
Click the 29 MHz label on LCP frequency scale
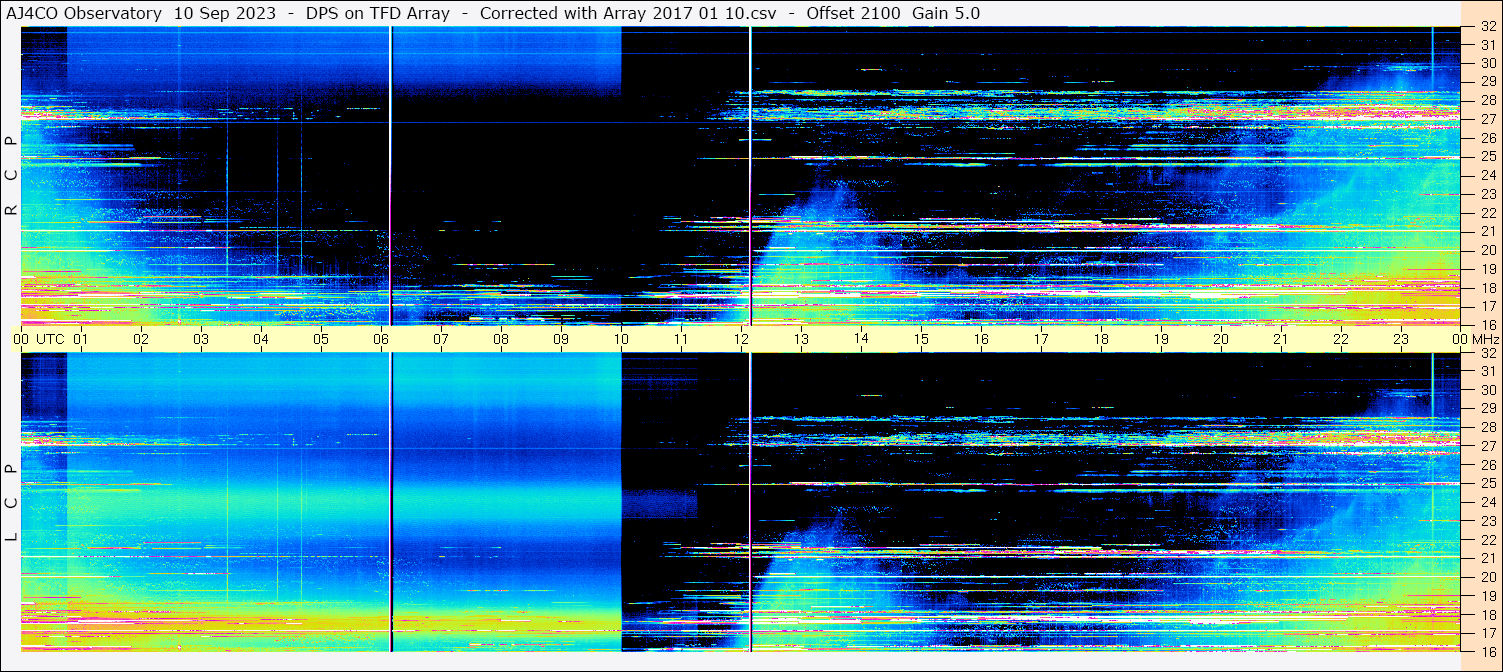point(1487,408)
